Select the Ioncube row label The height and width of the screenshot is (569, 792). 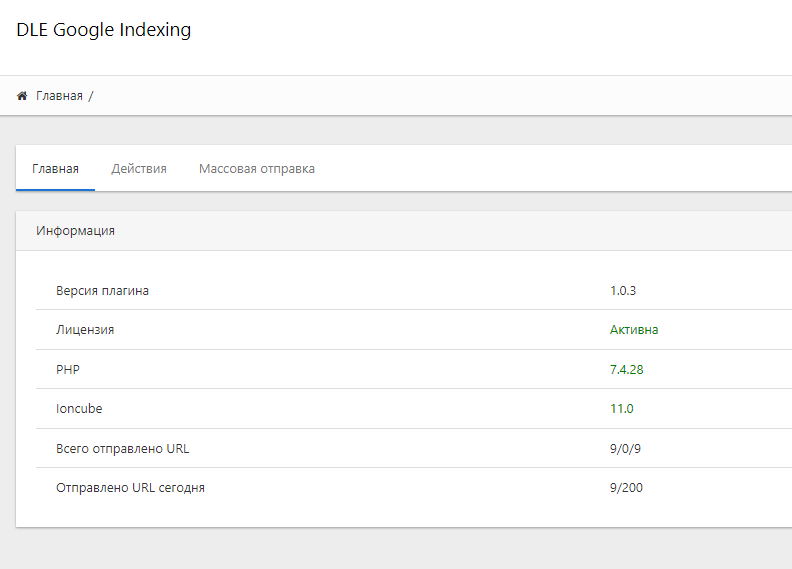pos(79,408)
